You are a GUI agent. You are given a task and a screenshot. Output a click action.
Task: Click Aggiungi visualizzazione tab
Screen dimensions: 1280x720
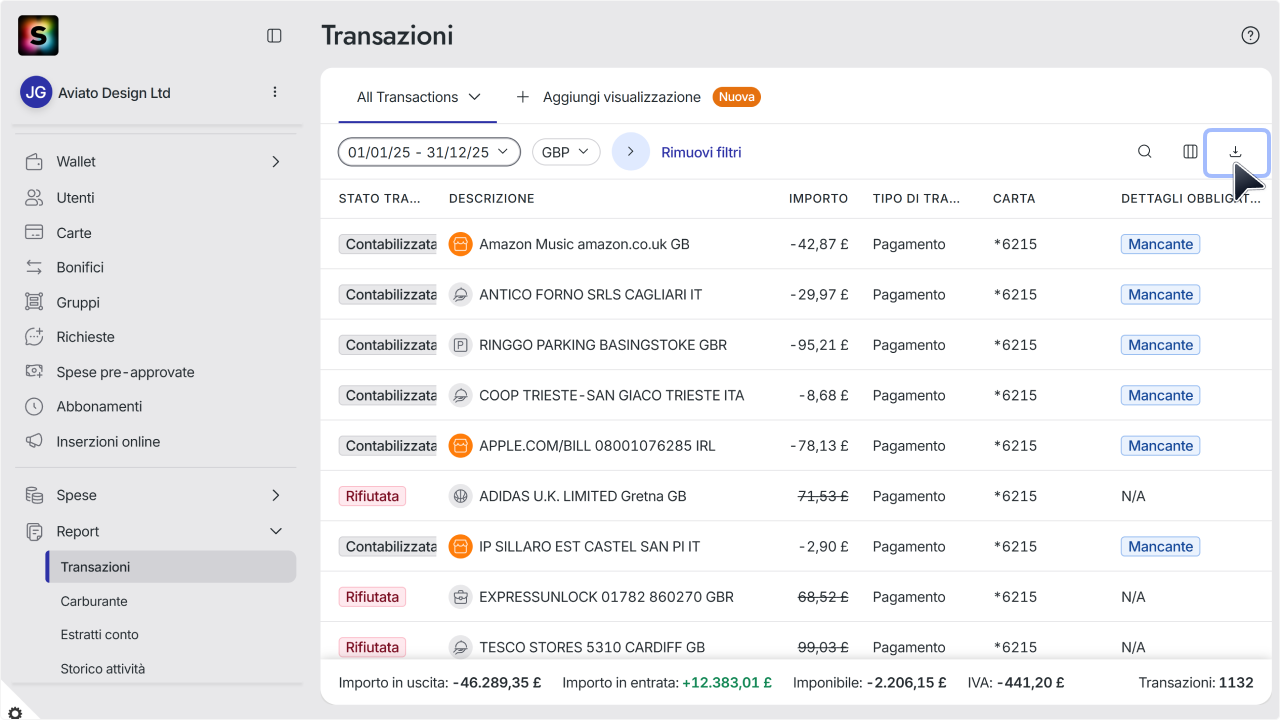point(621,97)
